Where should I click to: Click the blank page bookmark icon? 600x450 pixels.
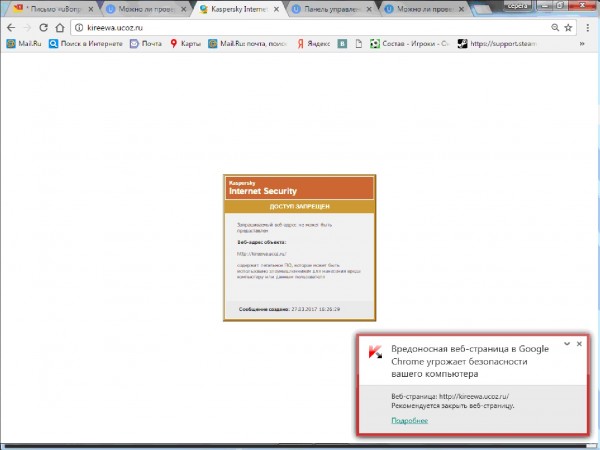[x=359, y=44]
